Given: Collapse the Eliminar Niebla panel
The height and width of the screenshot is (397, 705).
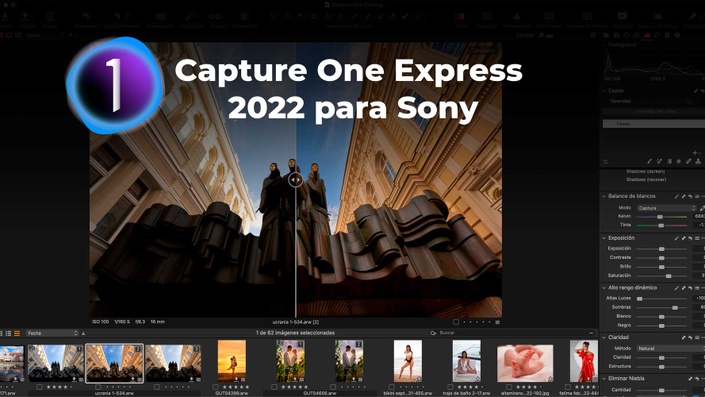Looking at the screenshot, I should [604, 379].
